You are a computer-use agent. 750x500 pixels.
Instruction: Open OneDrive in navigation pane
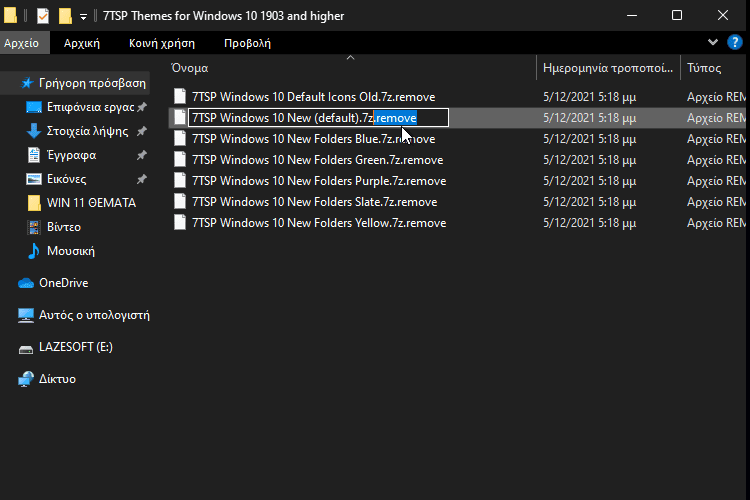tap(64, 283)
